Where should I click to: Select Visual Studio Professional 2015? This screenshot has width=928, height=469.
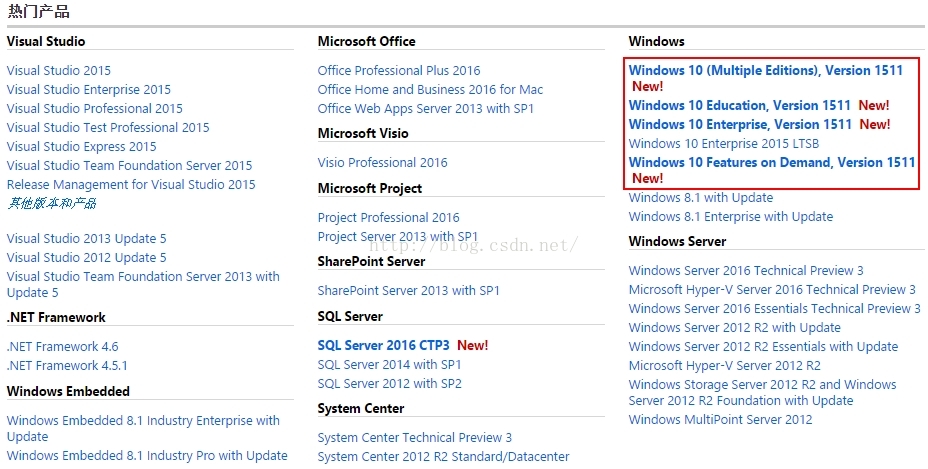point(95,108)
